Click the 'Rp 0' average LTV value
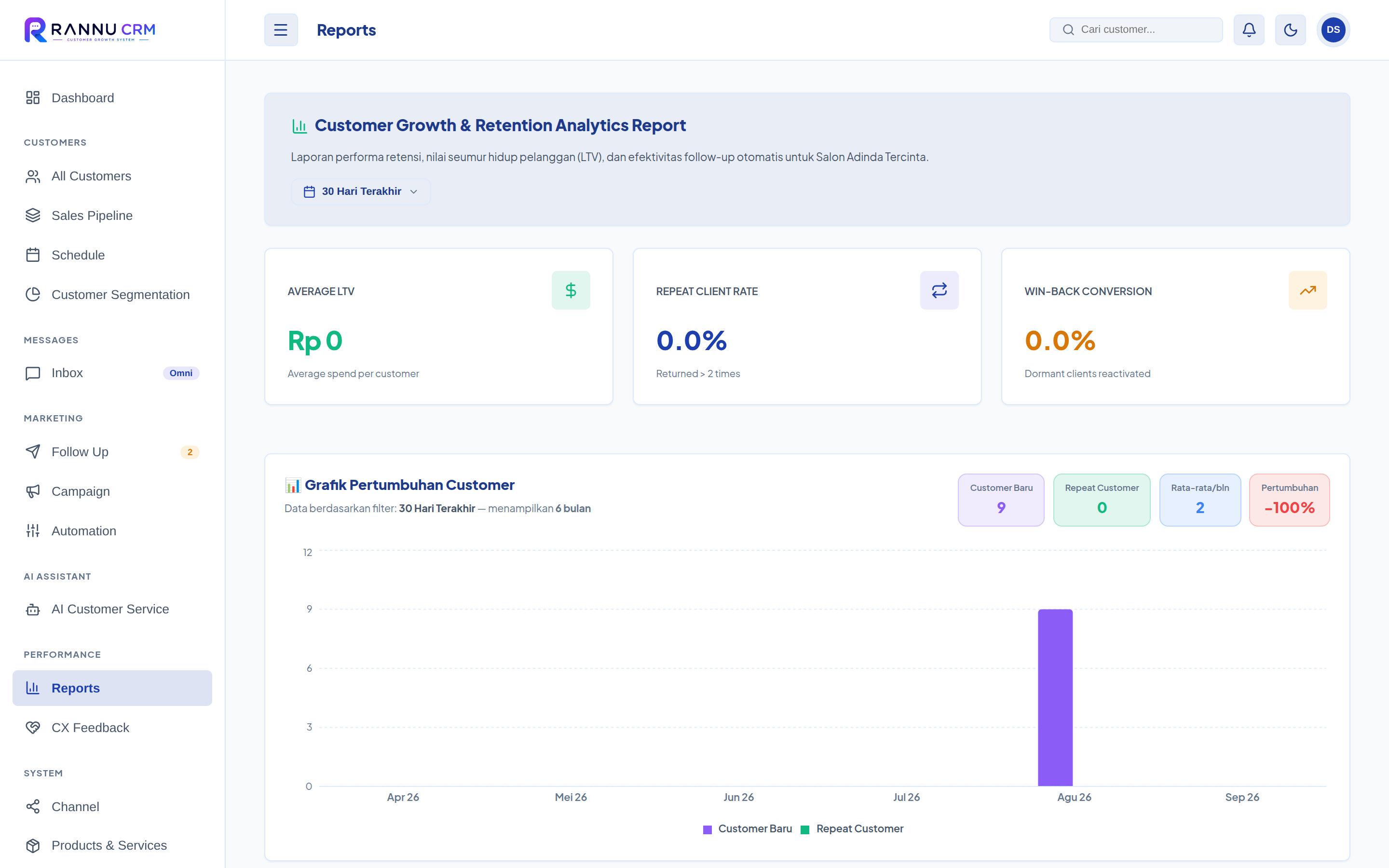1389x868 pixels. point(315,341)
